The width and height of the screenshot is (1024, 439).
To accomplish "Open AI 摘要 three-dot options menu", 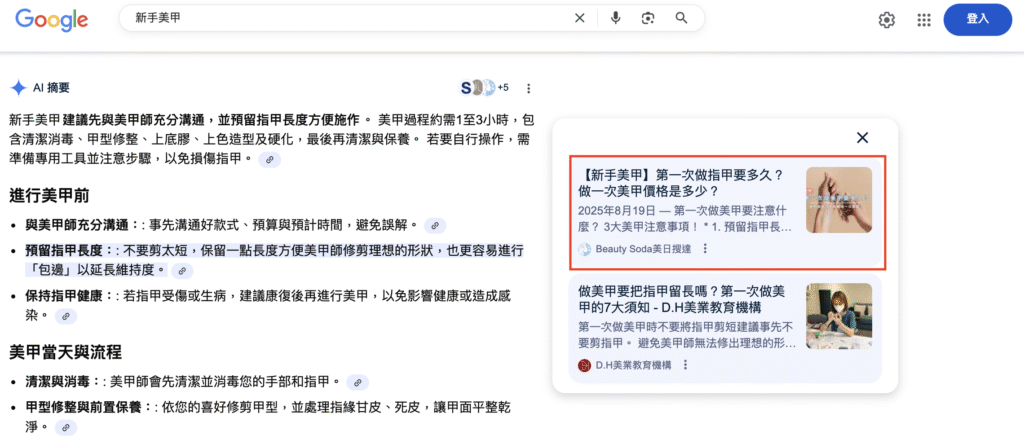I will coord(529,88).
